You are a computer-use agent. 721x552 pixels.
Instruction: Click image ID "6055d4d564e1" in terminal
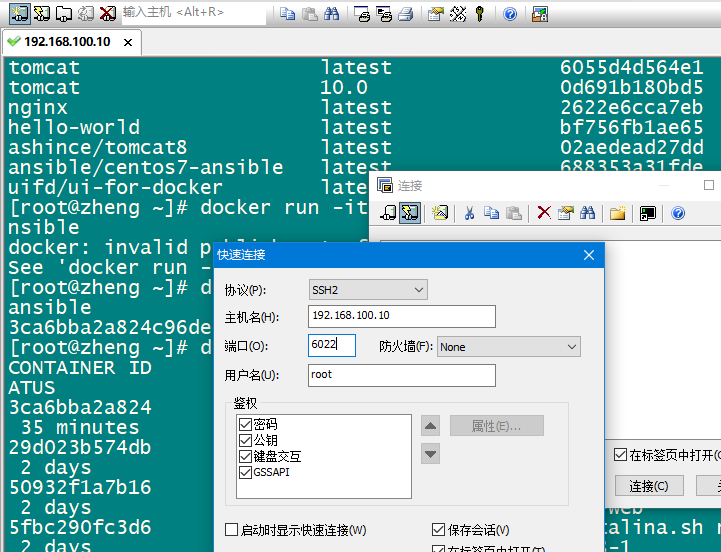(x=632, y=68)
